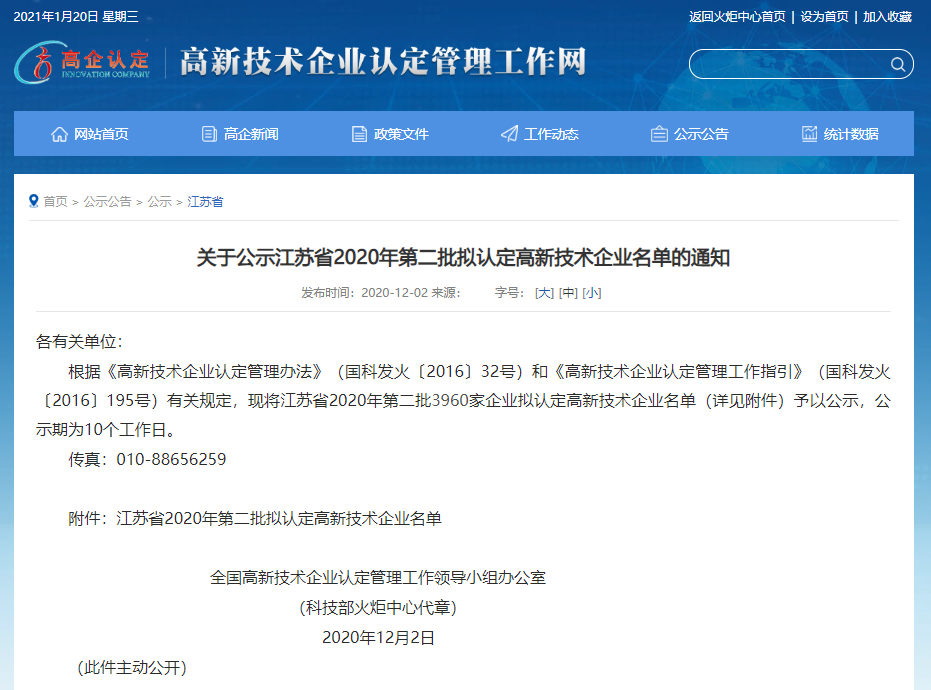This screenshot has width=931, height=690.
Task: Click the search magnifier icon
Action: pos(898,65)
